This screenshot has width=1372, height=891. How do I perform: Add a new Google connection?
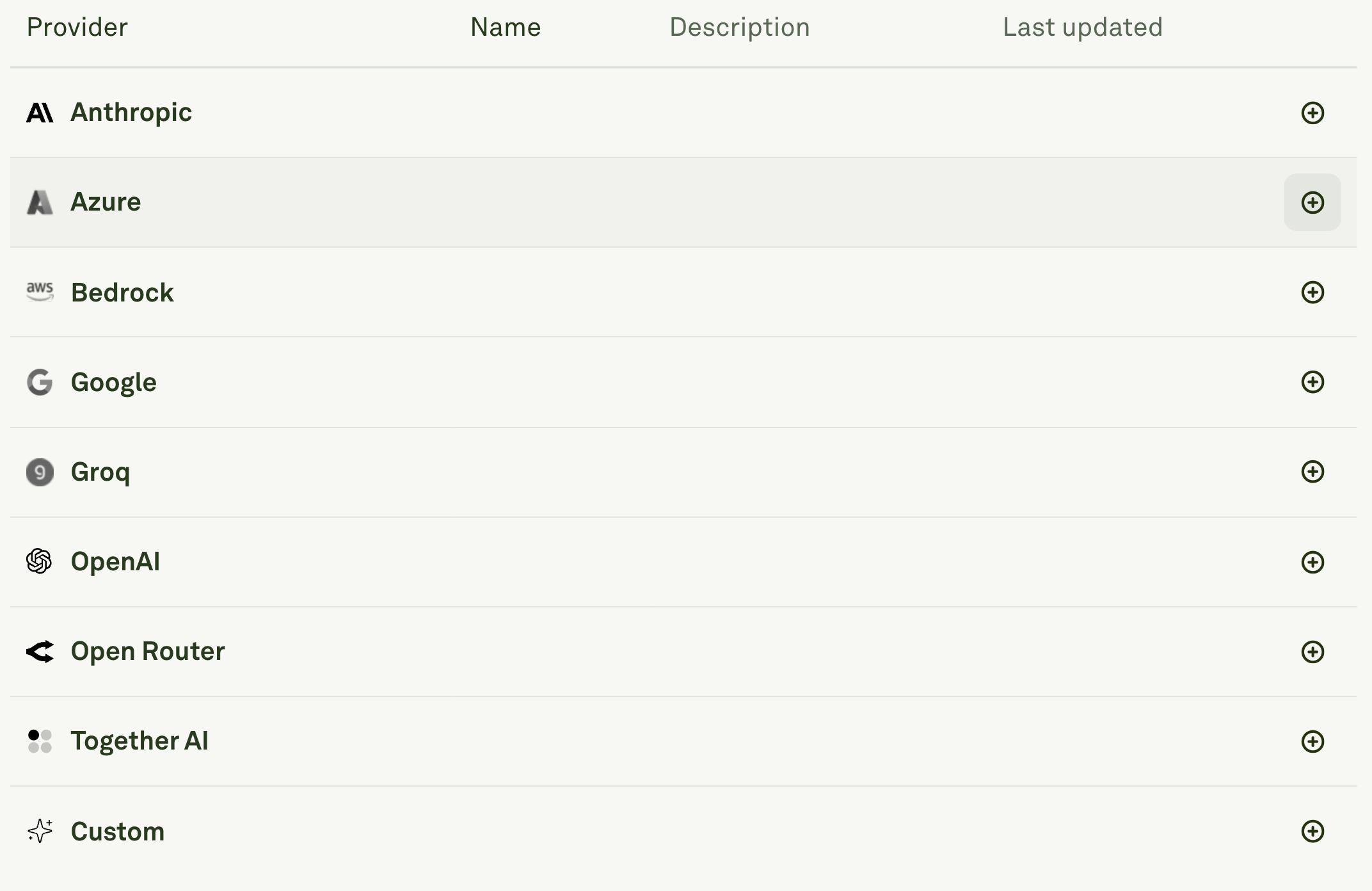click(1314, 382)
